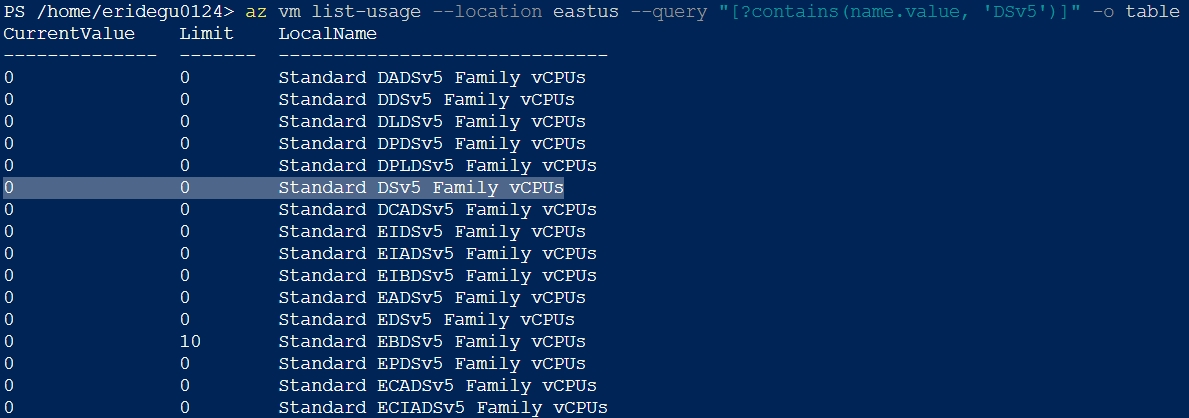Click the Standard ECIADSv5 Family vCPUs entry
Image resolution: width=1189 pixels, height=418 pixels.
coord(442,408)
